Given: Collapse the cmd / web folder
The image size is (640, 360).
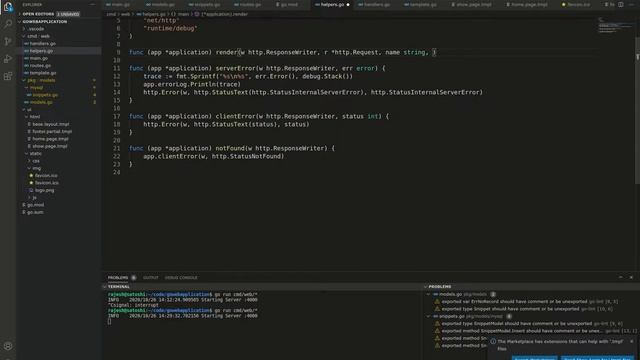Looking at the screenshot, I should 24,36.
